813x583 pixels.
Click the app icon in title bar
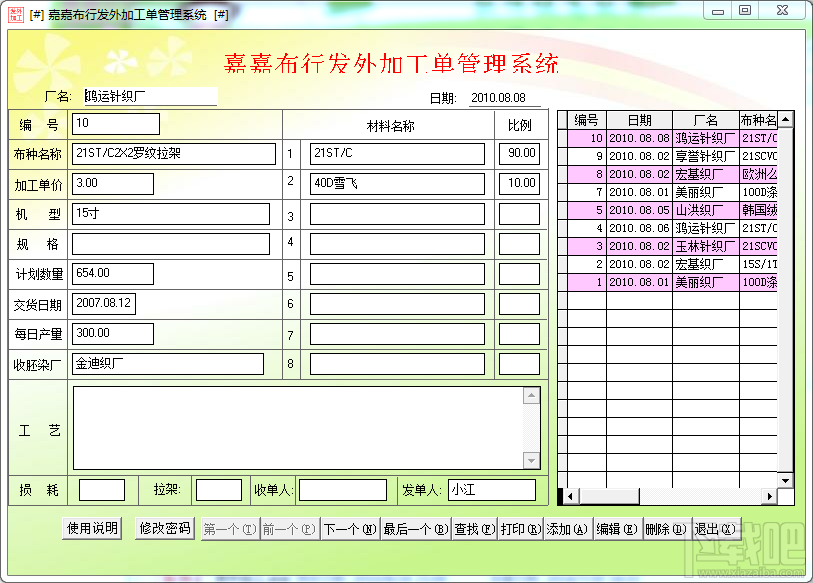[x=16, y=14]
